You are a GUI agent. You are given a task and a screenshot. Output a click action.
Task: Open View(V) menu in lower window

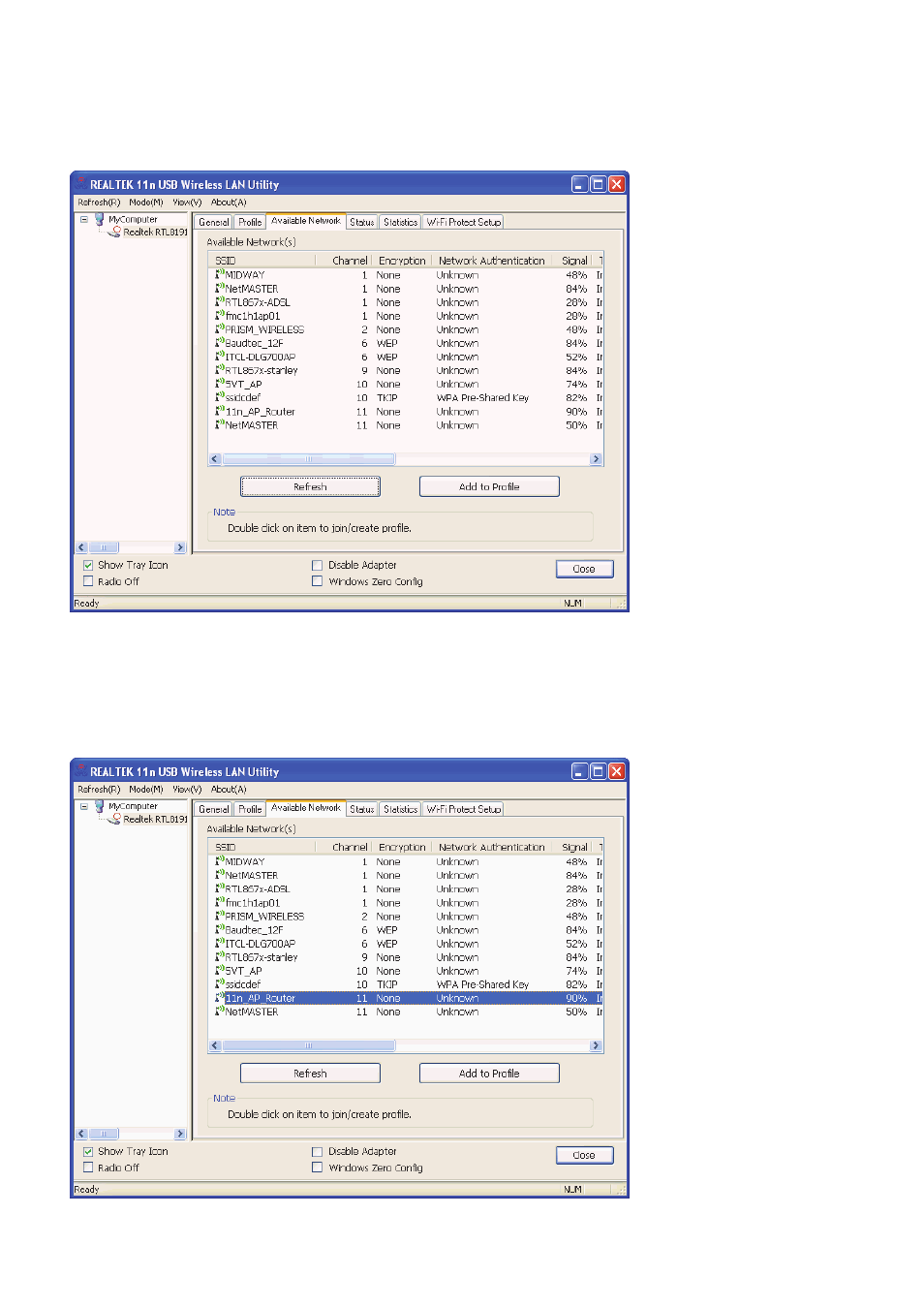coord(187,790)
